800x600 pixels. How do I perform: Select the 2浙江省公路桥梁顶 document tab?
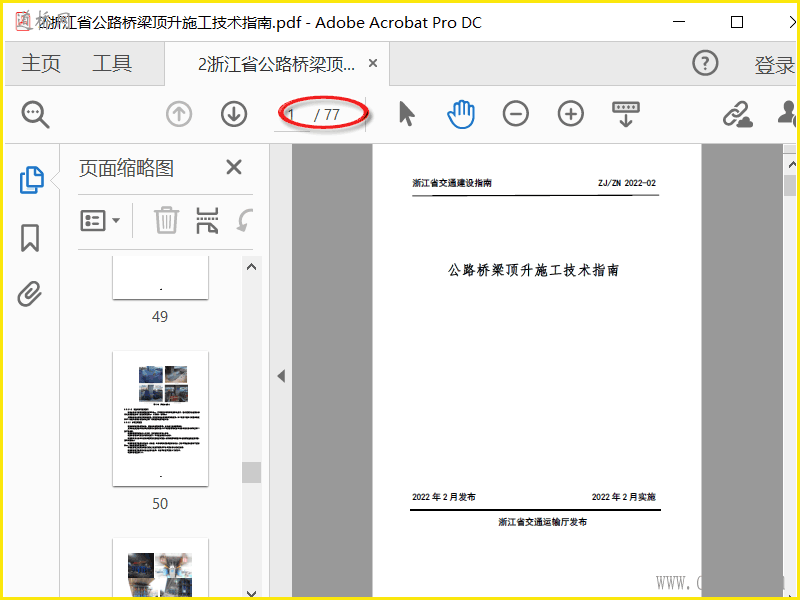tap(276, 64)
